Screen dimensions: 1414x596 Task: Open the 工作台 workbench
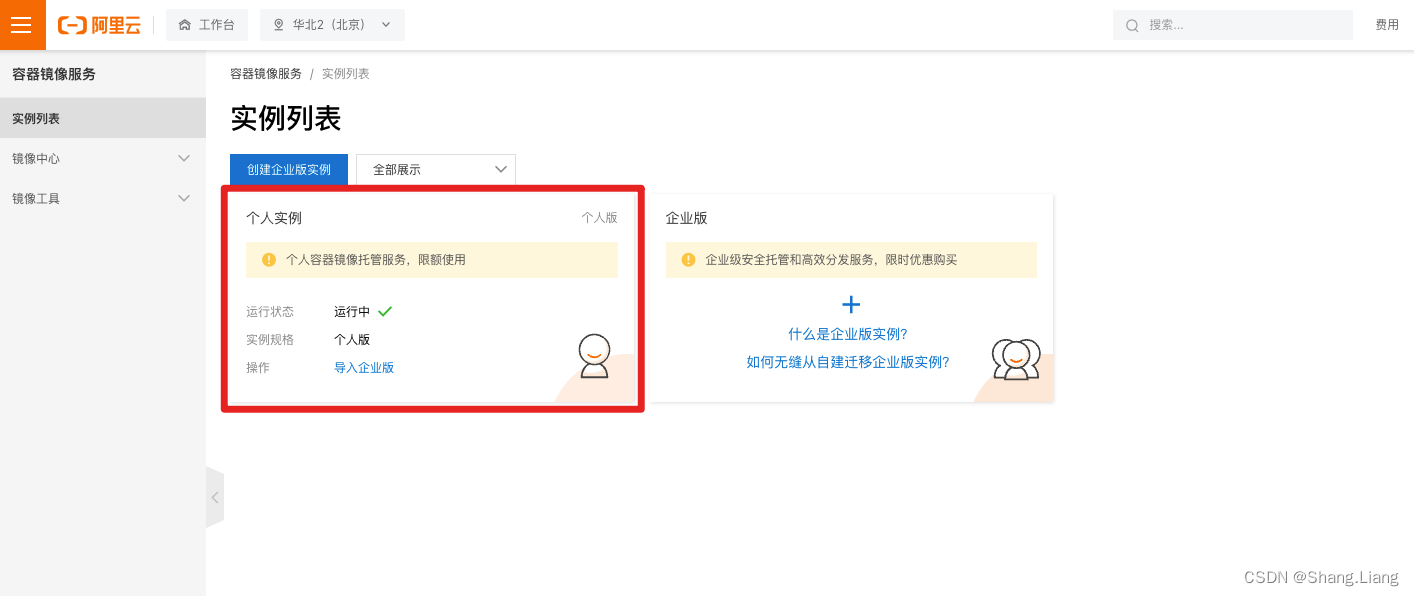click(207, 24)
